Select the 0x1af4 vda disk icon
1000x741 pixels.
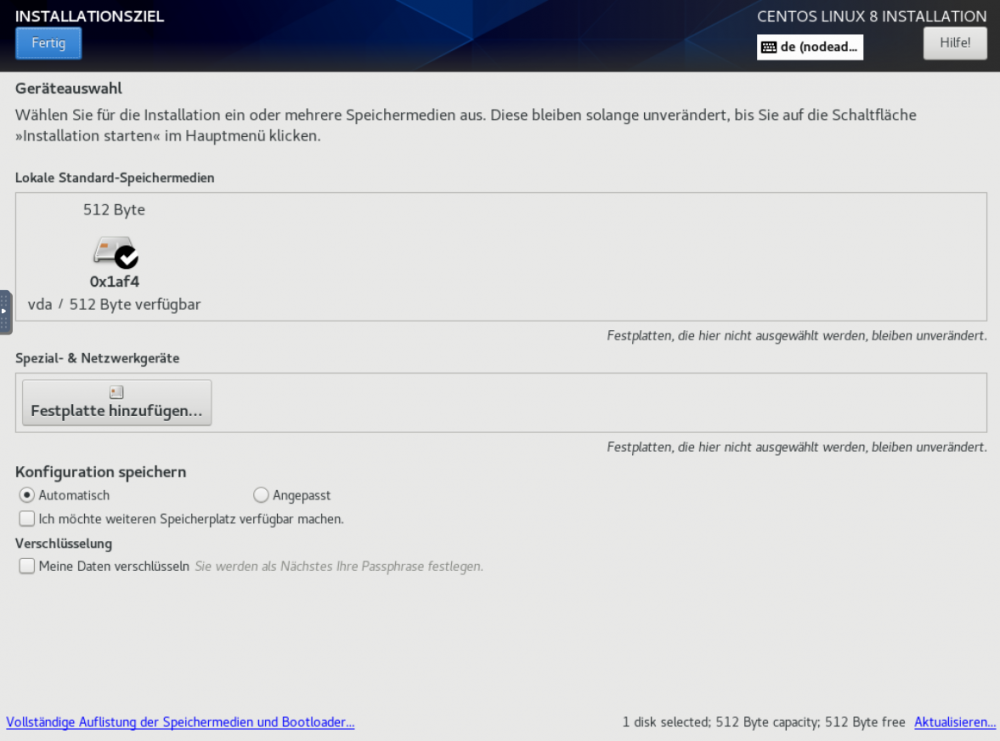click(115, 252)
